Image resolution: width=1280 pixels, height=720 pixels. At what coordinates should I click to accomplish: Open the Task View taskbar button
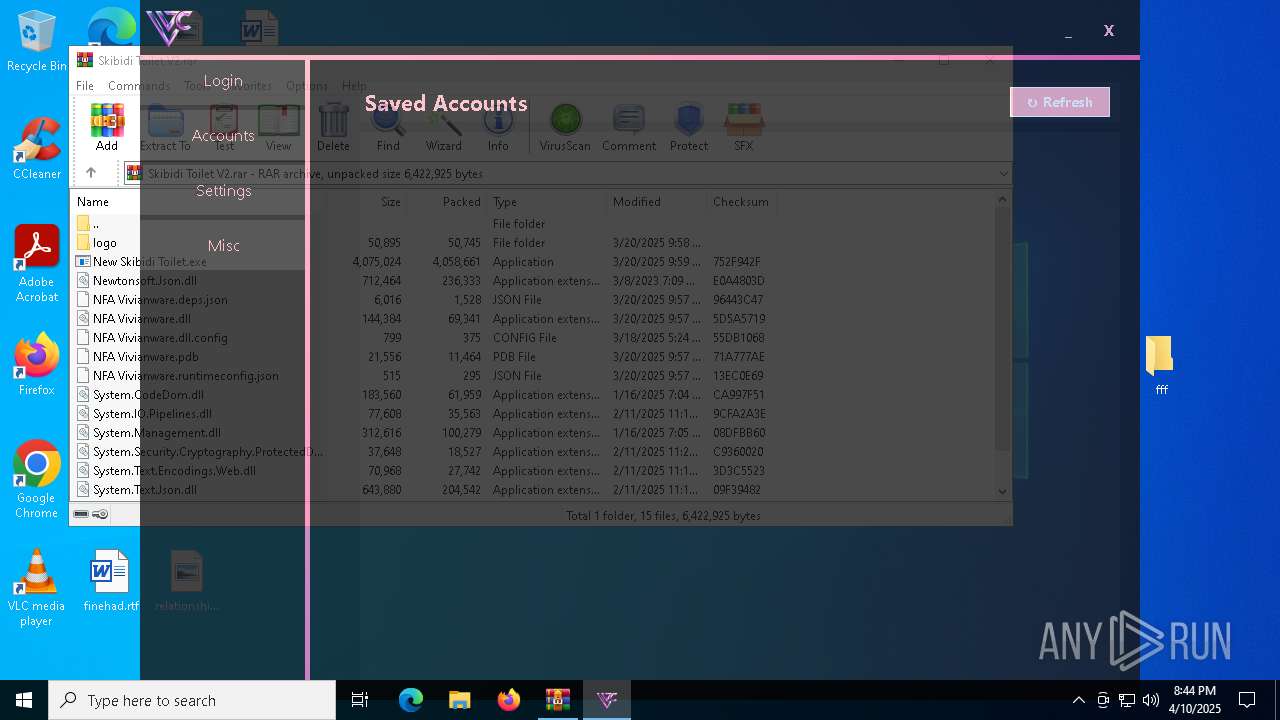pyautogui.click(x=360, y=700)
